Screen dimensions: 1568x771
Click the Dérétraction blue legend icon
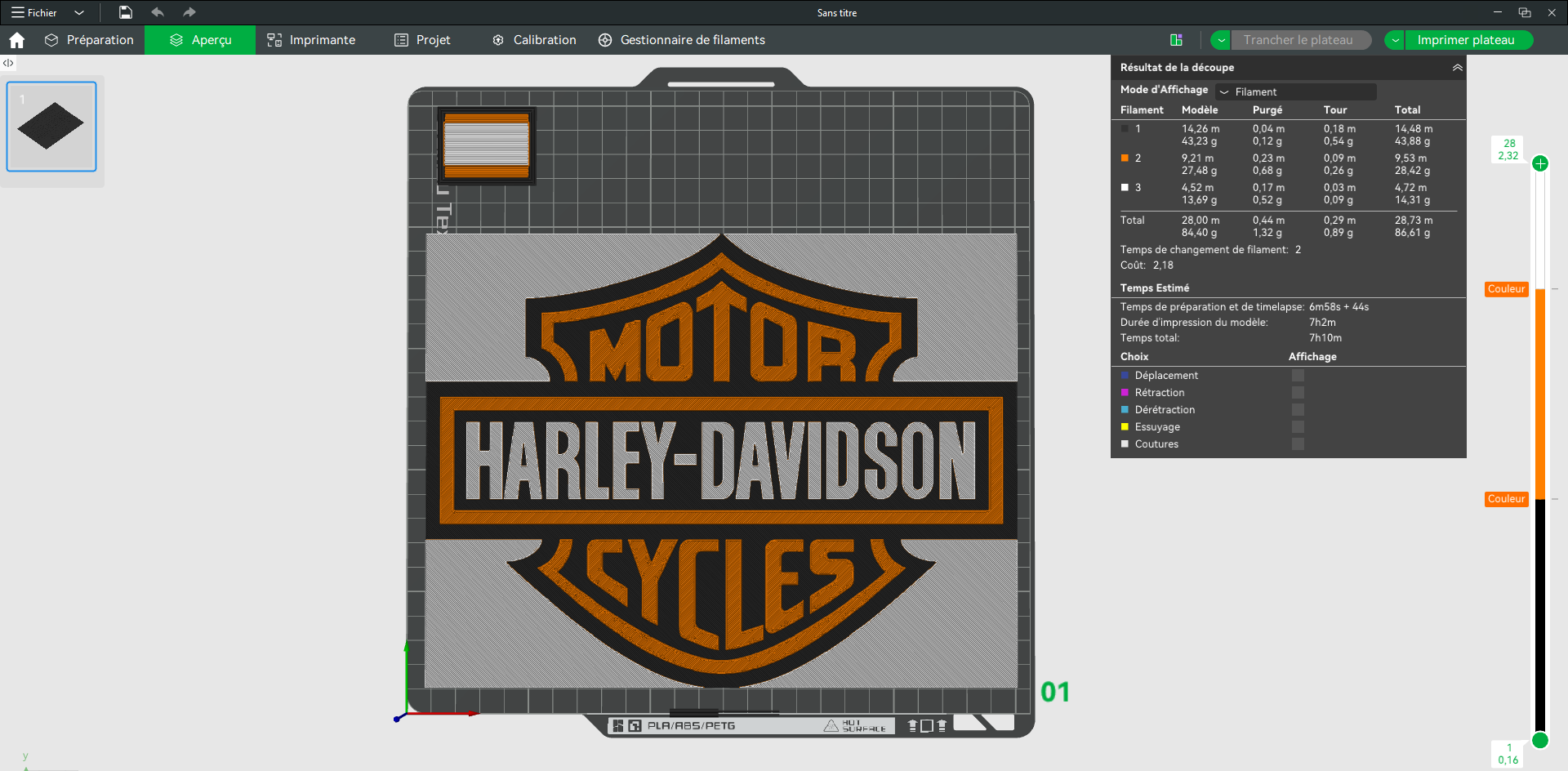[1125, 410]
